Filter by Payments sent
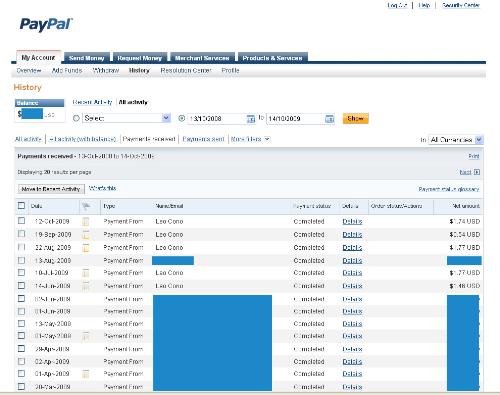 203,139
